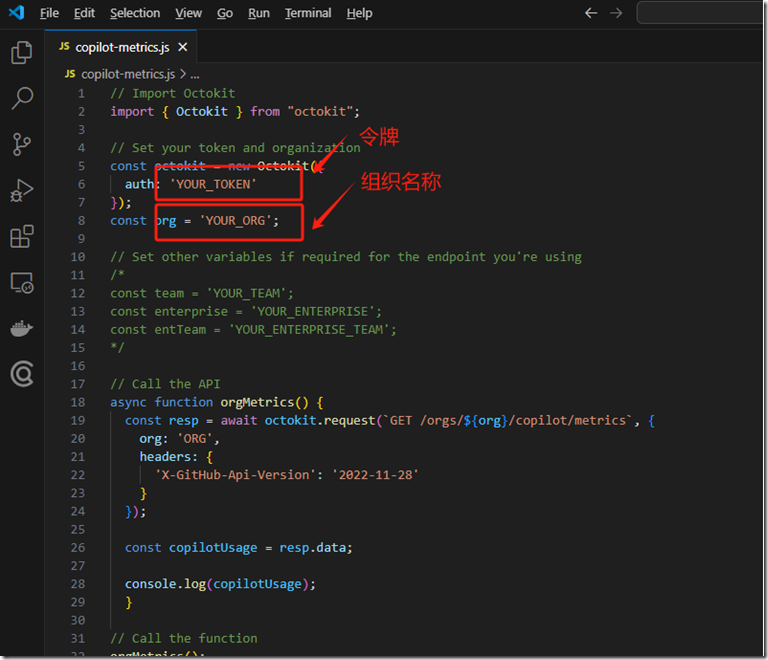
Task: Click 'YOUR_ENTERPRISE_TEAM' text
Action: point(309,330)
